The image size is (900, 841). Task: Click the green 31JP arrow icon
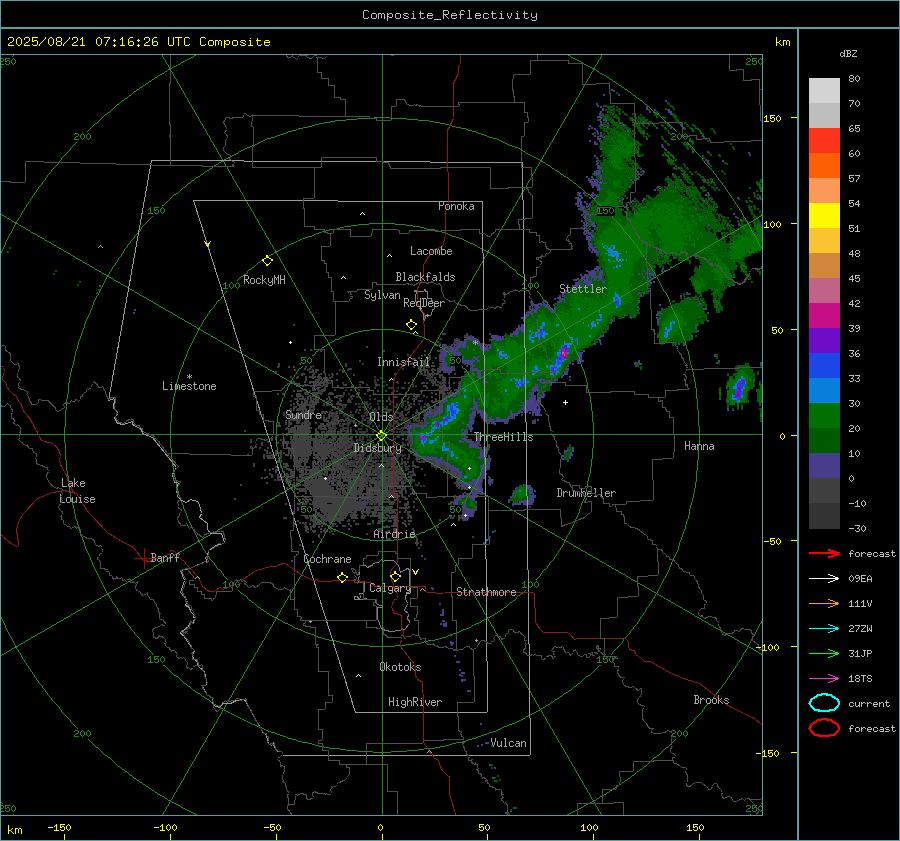(x=824, y=653)
